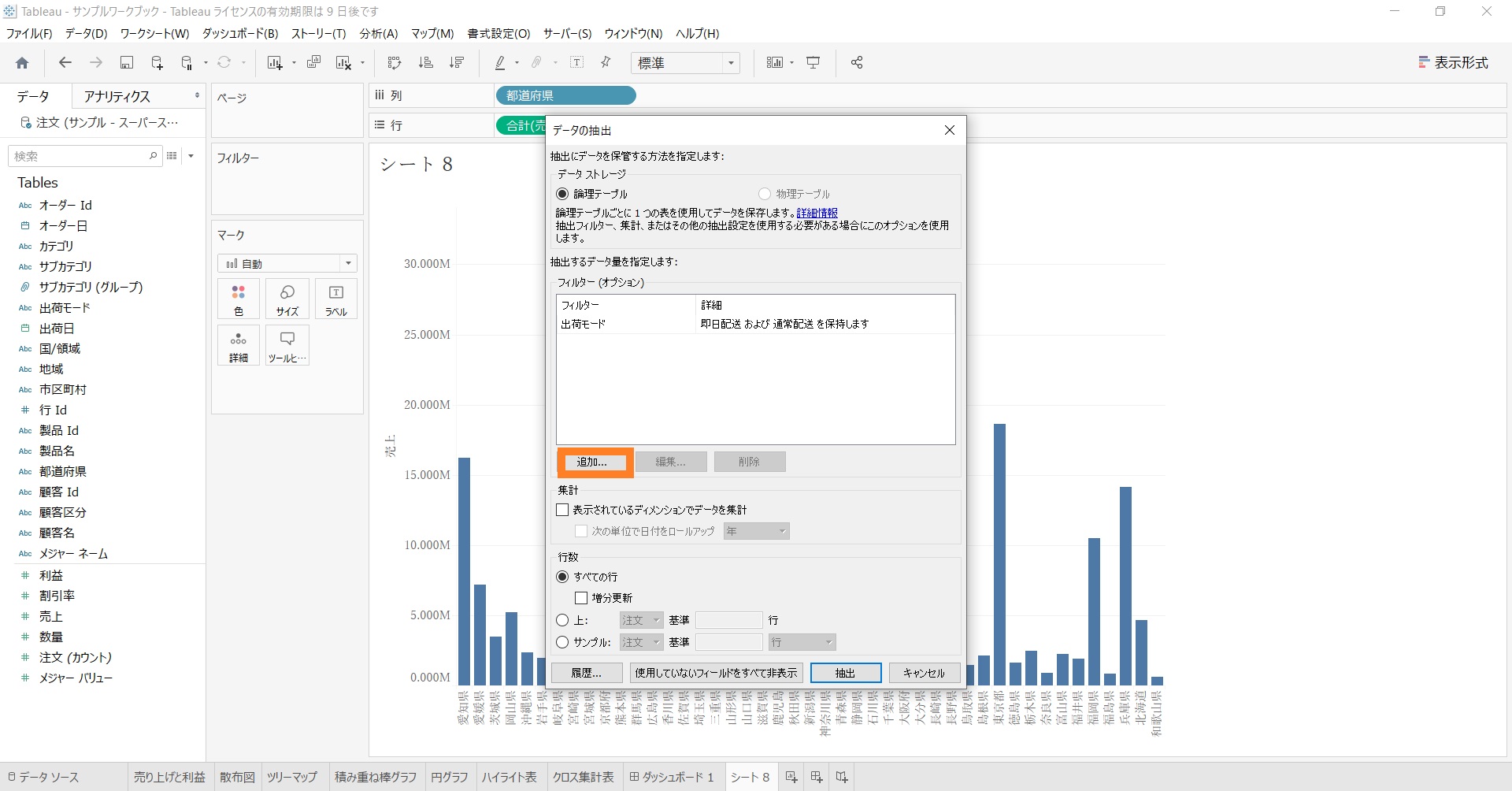This screenshot has height=791, width=1512.
Task: Expand the アナリティクス pane dropdown arrow
Action: point(197,96)
